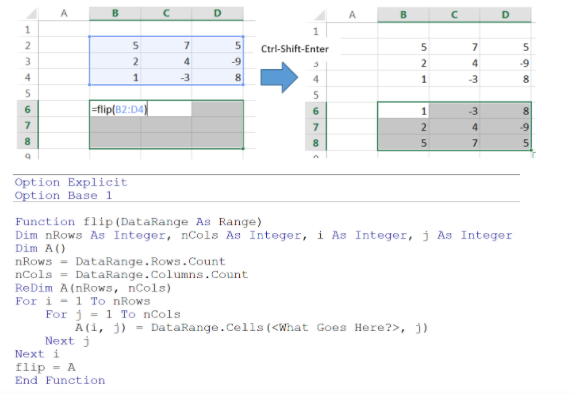This screenshot has width=573, height=394.
Task: Select column C header in the formula sheet
Action: (x=166, y=14)
